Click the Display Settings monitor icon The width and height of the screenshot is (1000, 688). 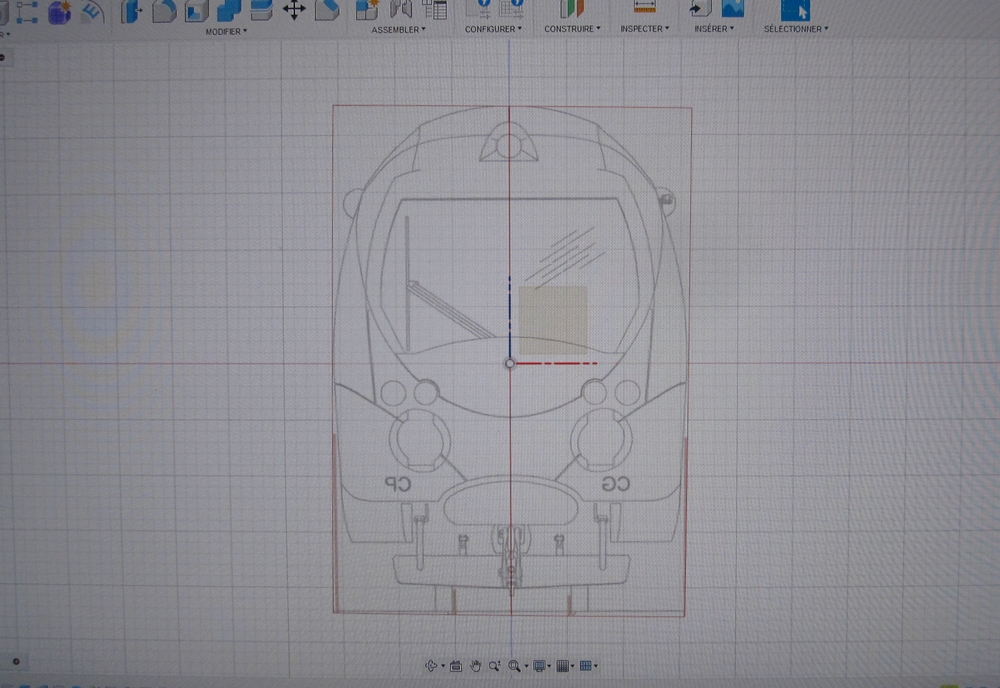(x=539, y=666)
